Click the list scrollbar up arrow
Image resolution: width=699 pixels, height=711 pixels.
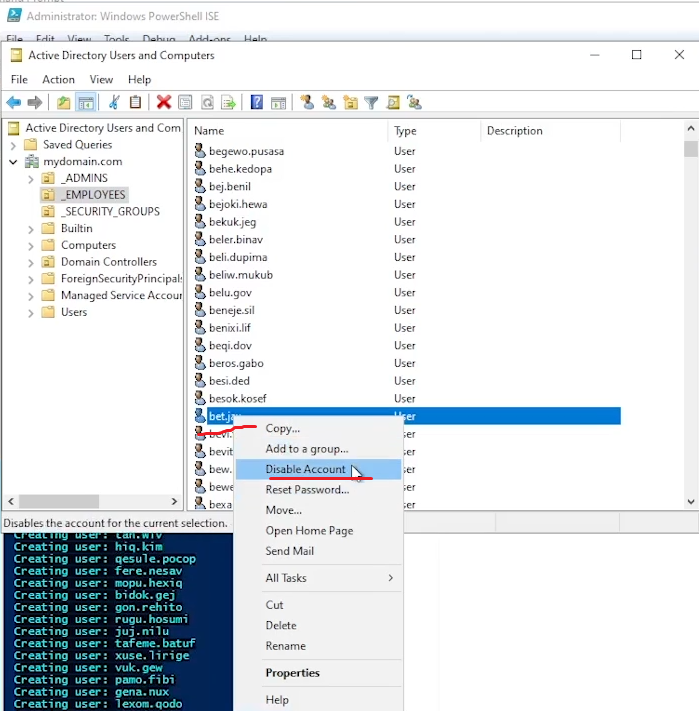[690, 128]
